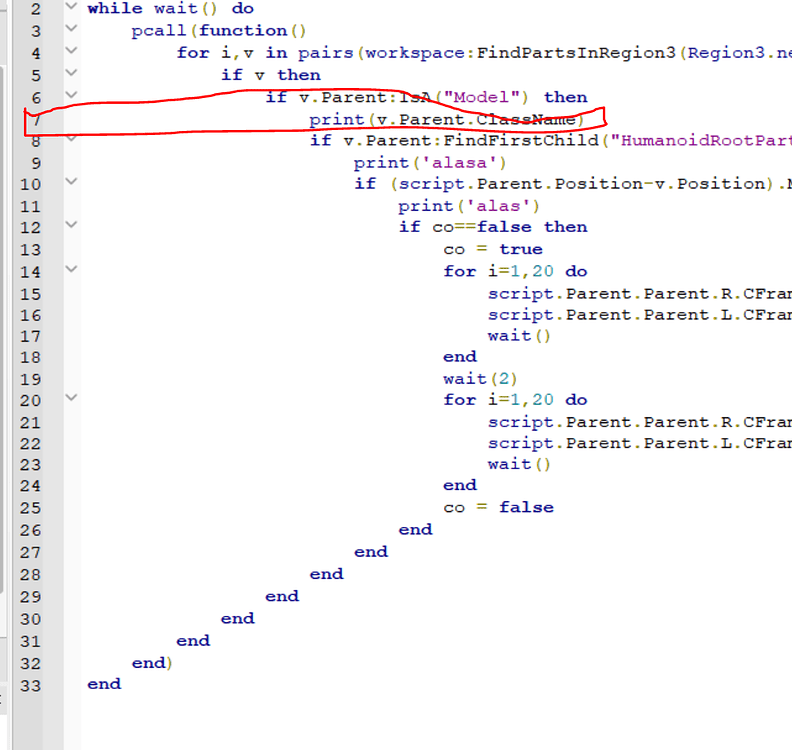Click line number 13 in the gutter
This screenshot has height=750, width=792.
coord(30,250)
